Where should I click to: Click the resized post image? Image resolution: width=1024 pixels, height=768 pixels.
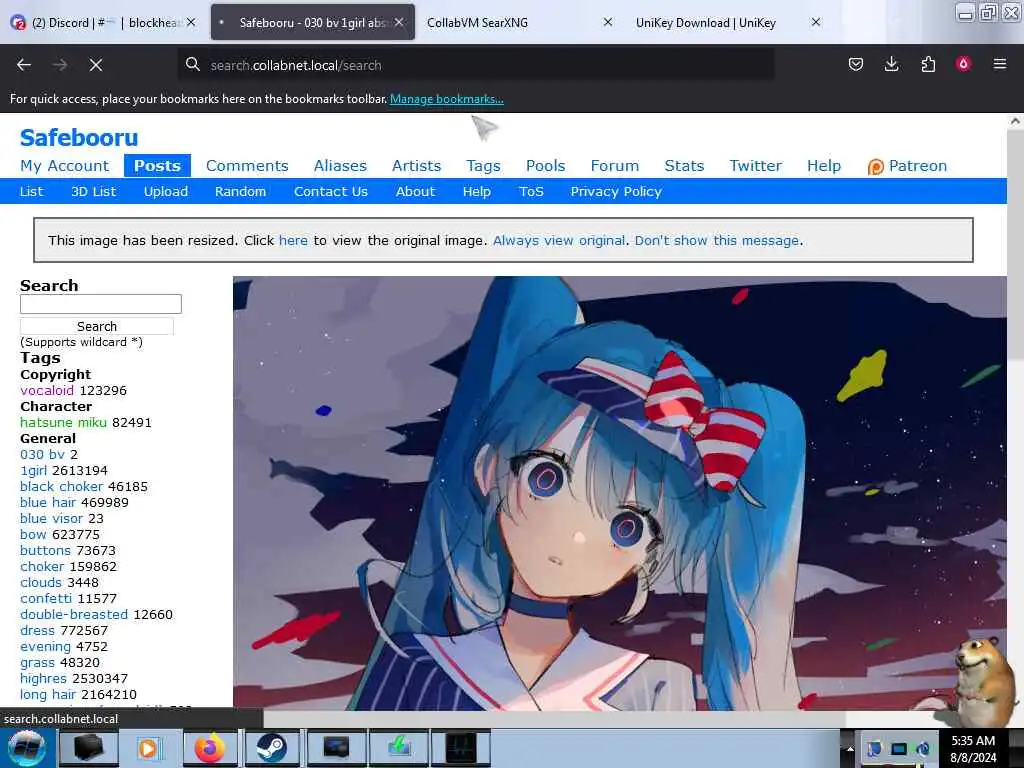coord(620,493)
